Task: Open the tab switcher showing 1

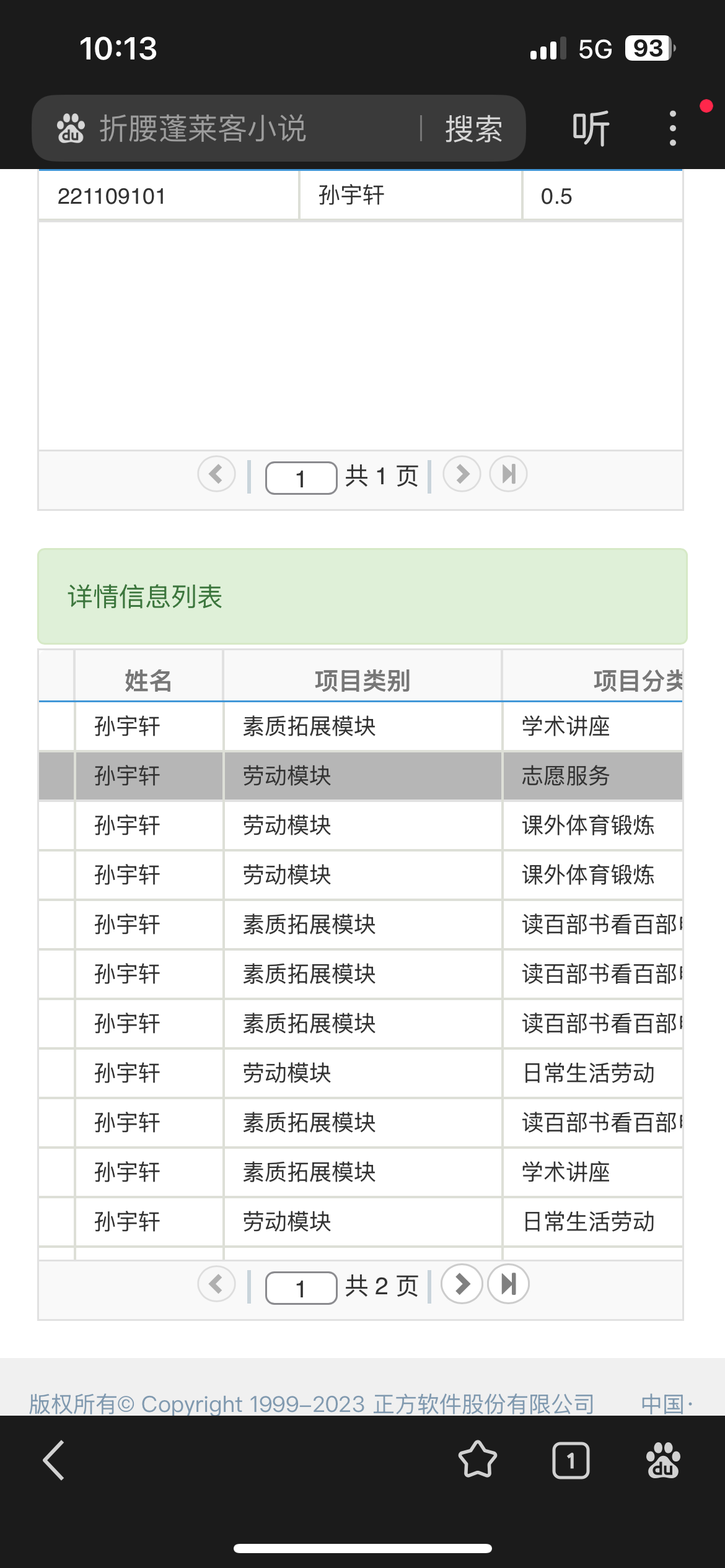Action: 570,1460
